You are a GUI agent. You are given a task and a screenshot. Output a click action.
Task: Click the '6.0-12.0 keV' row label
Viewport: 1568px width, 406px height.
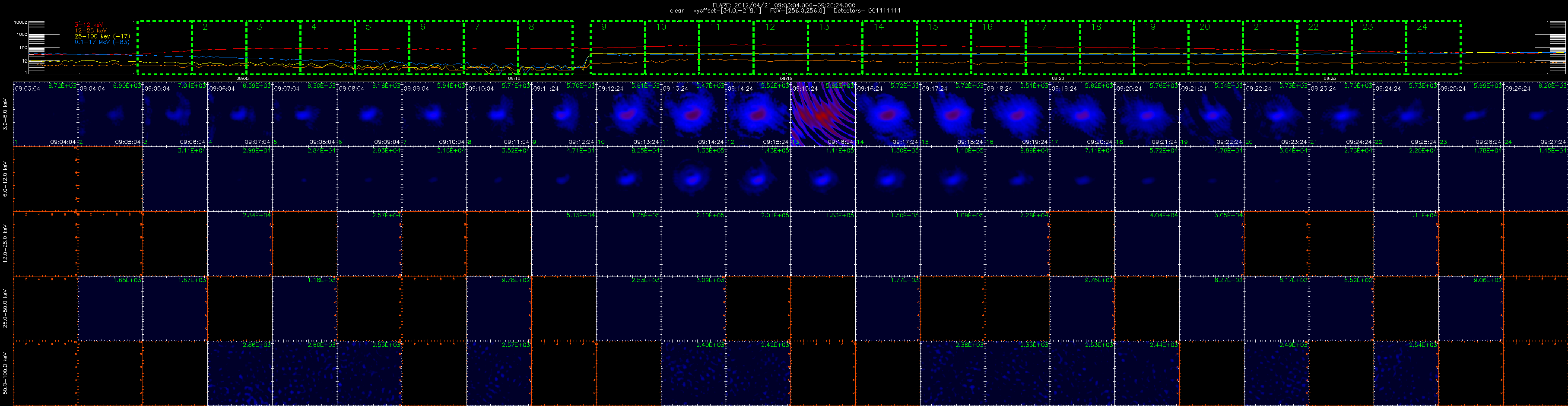6,179
